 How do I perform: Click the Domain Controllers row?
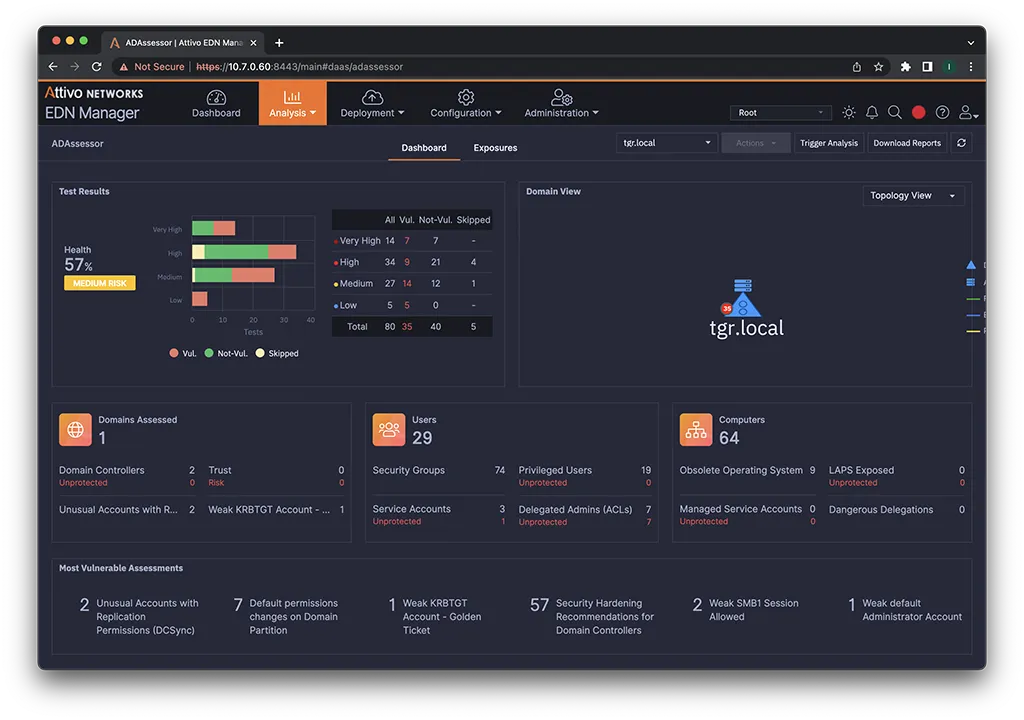click(127, 476)
